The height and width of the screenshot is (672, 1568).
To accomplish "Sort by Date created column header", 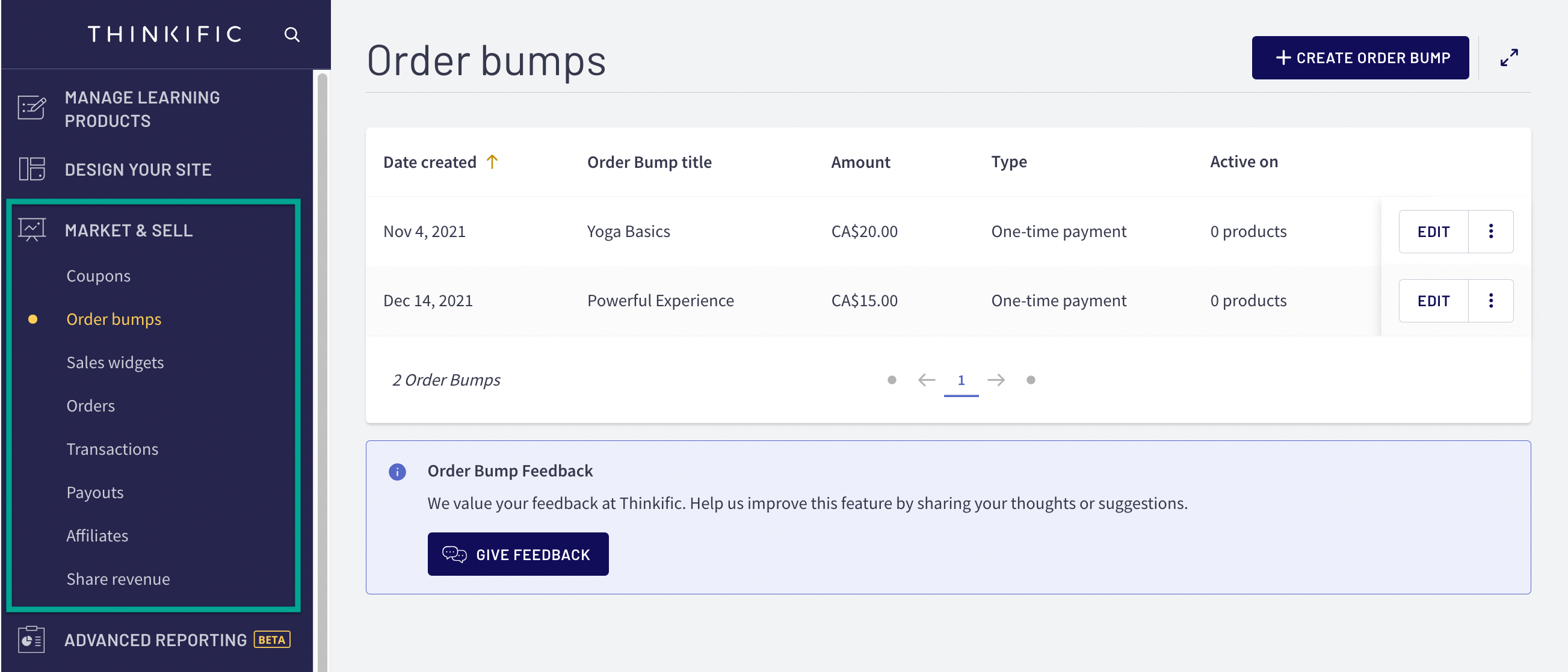I will coord(430,162).
